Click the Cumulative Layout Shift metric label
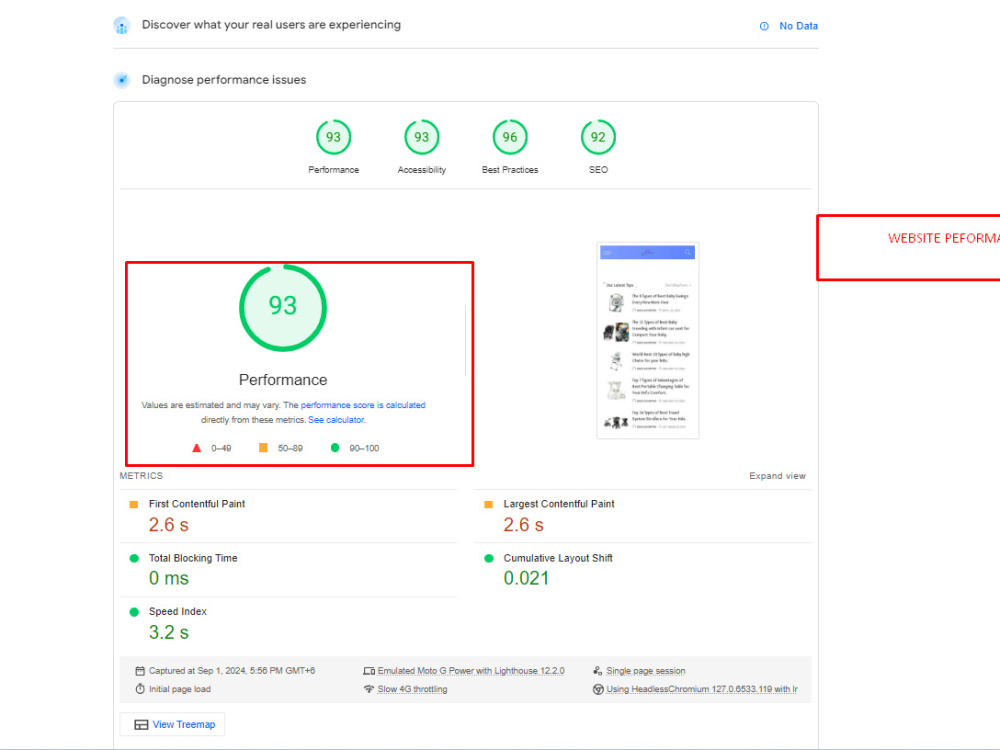 point(558,558)
